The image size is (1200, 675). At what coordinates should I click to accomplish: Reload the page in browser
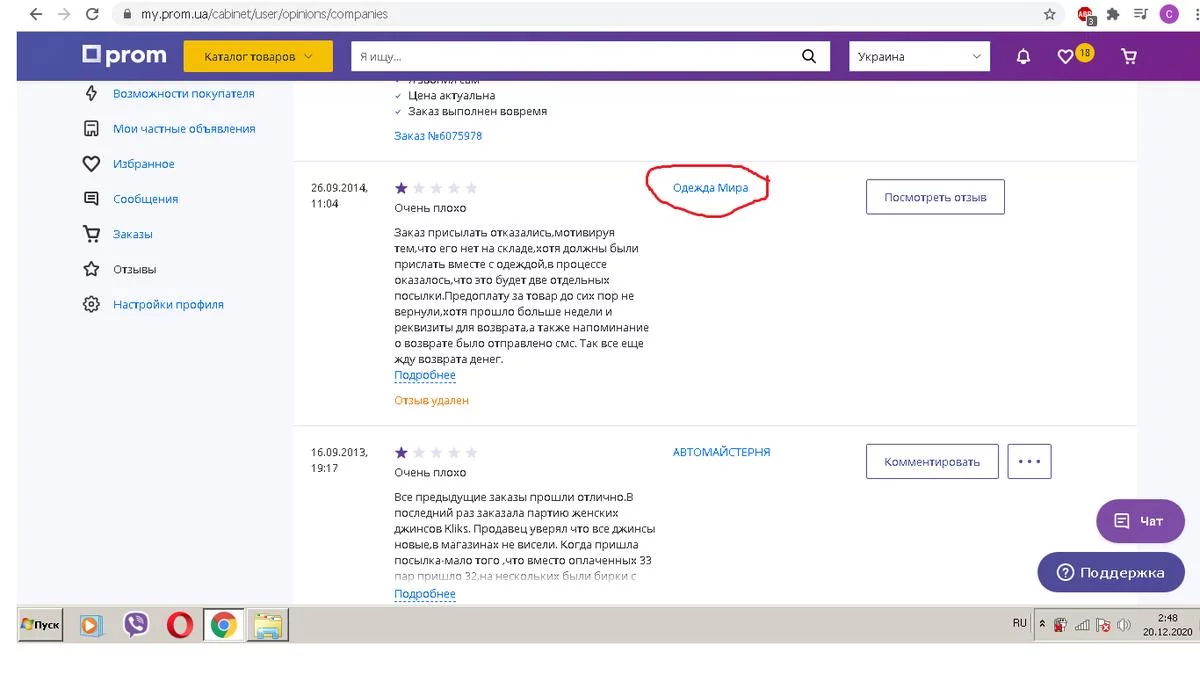[92, 15]
